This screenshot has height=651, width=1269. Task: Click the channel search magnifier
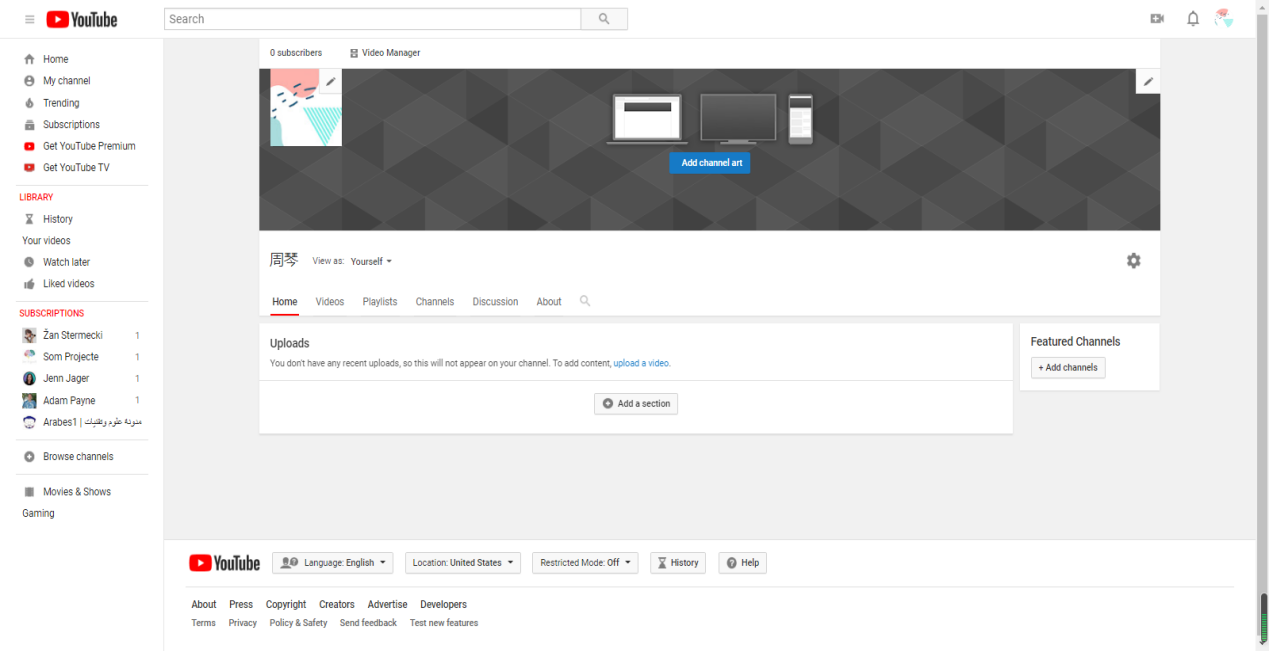click(x=585, y=301)
